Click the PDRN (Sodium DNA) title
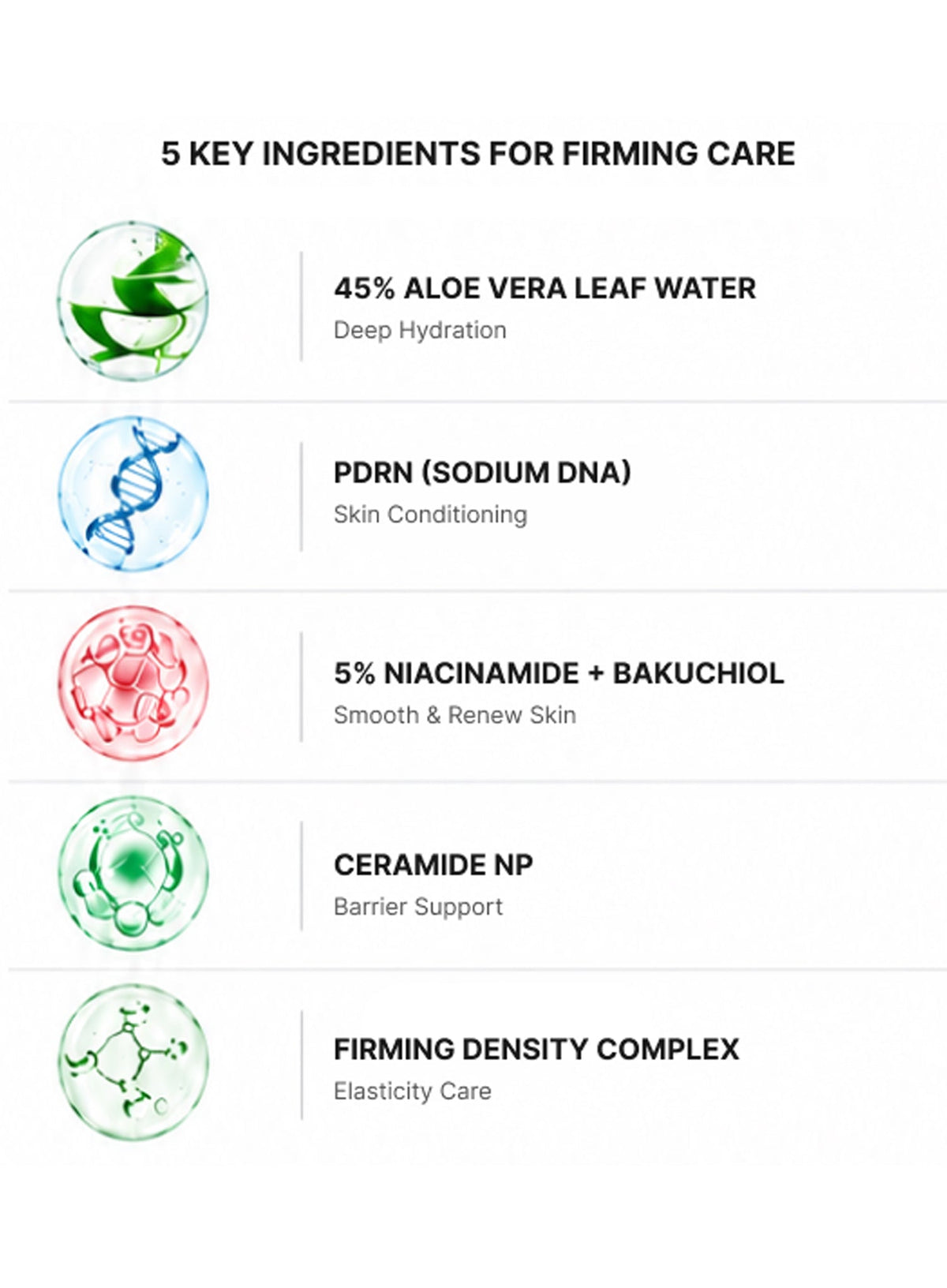The width and height of the screenshot is (947, 1288). tap(482, 472)
